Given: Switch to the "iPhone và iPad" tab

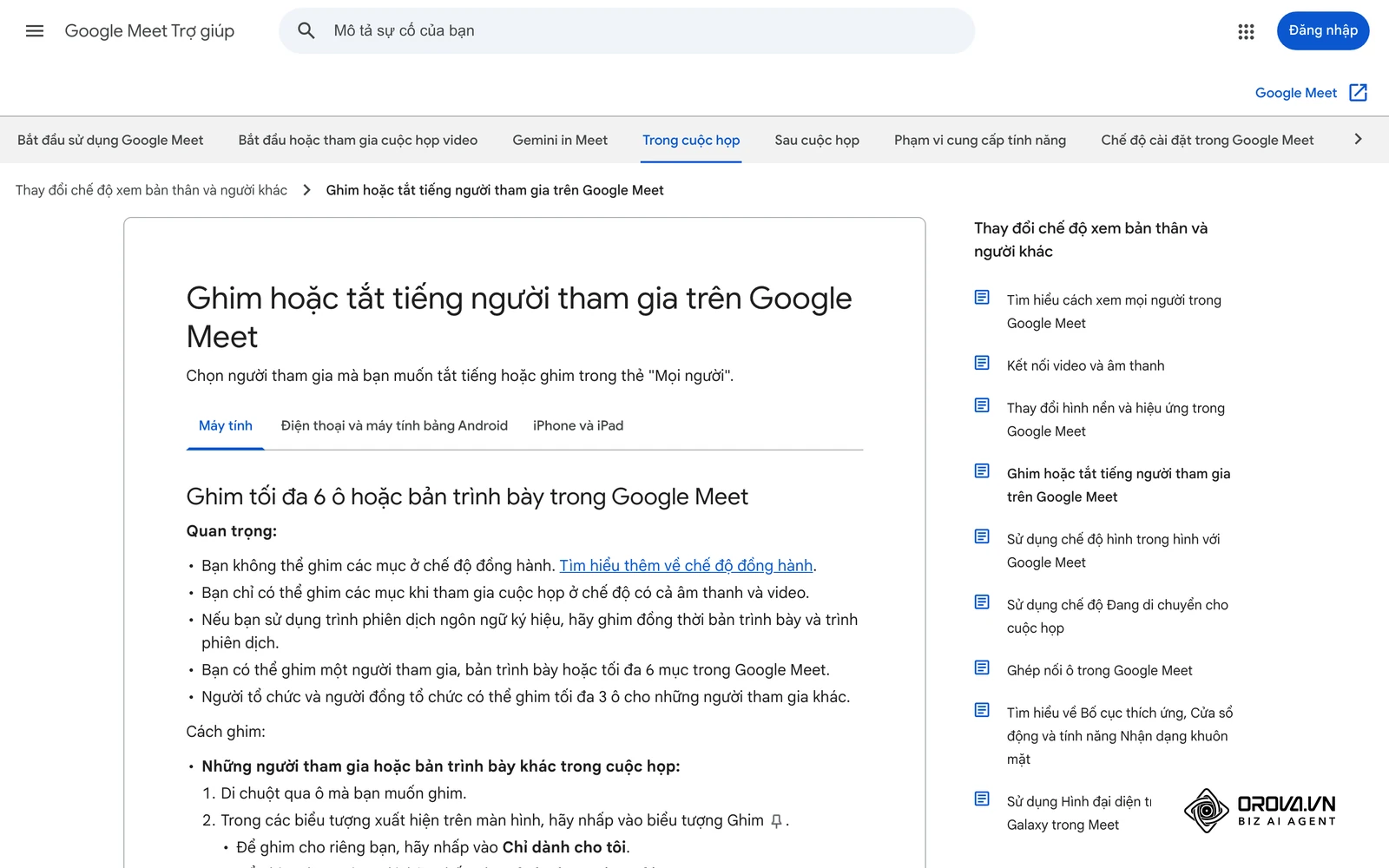Looking at the screenshot, I should [x=578, y=425].
